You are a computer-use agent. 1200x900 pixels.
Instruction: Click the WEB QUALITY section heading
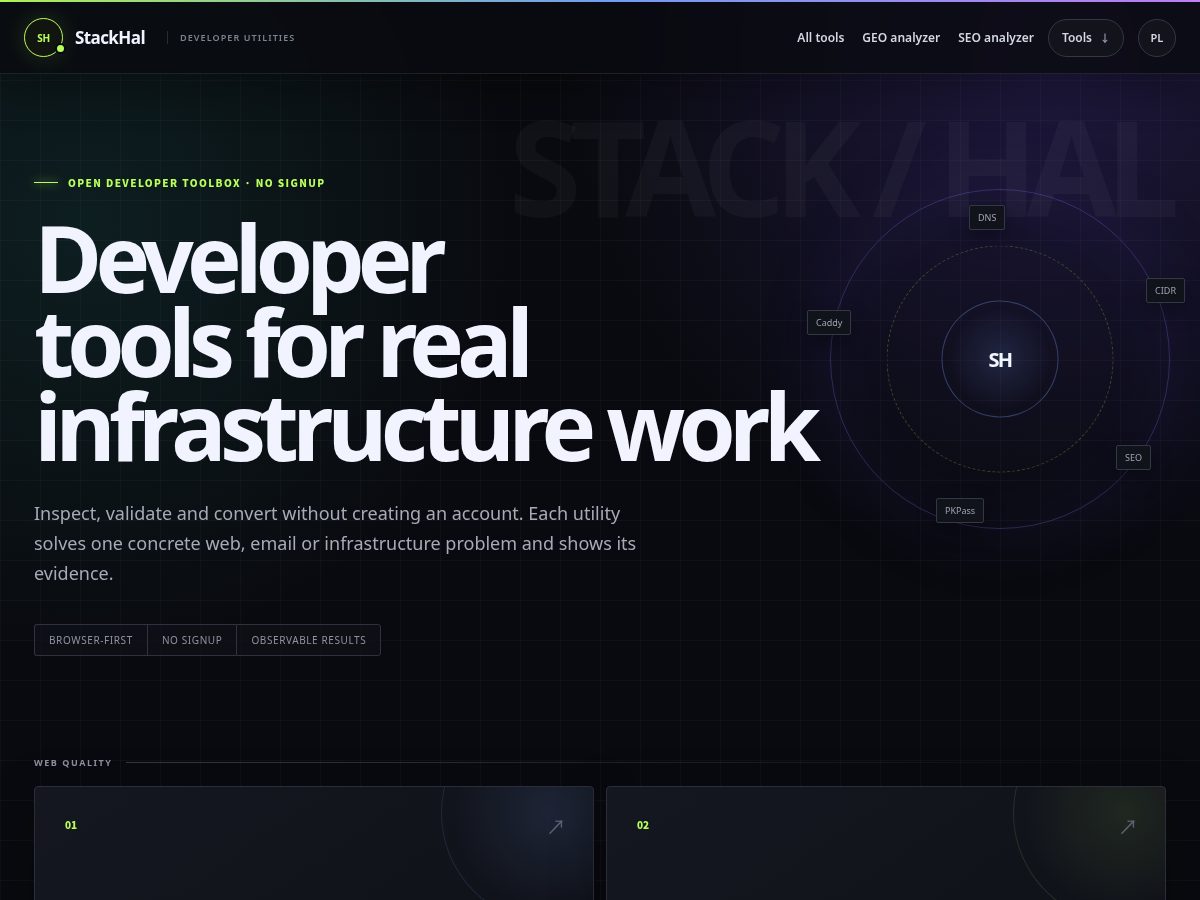(x=73, y=763)
